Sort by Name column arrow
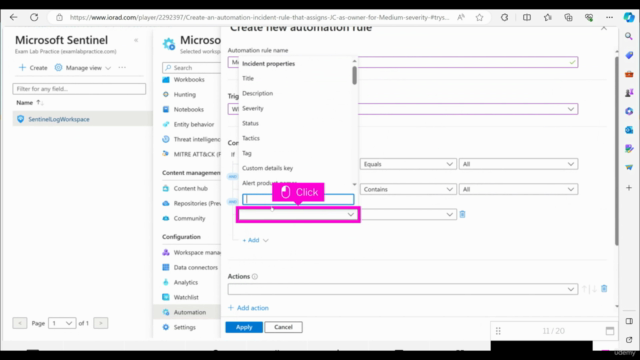 [40, 102]
